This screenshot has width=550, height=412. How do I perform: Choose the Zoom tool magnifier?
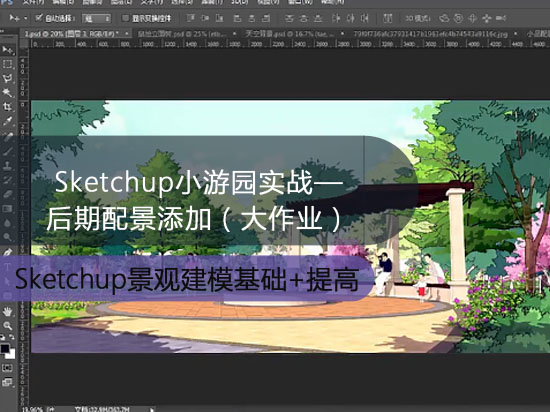(x=7, y=326)
